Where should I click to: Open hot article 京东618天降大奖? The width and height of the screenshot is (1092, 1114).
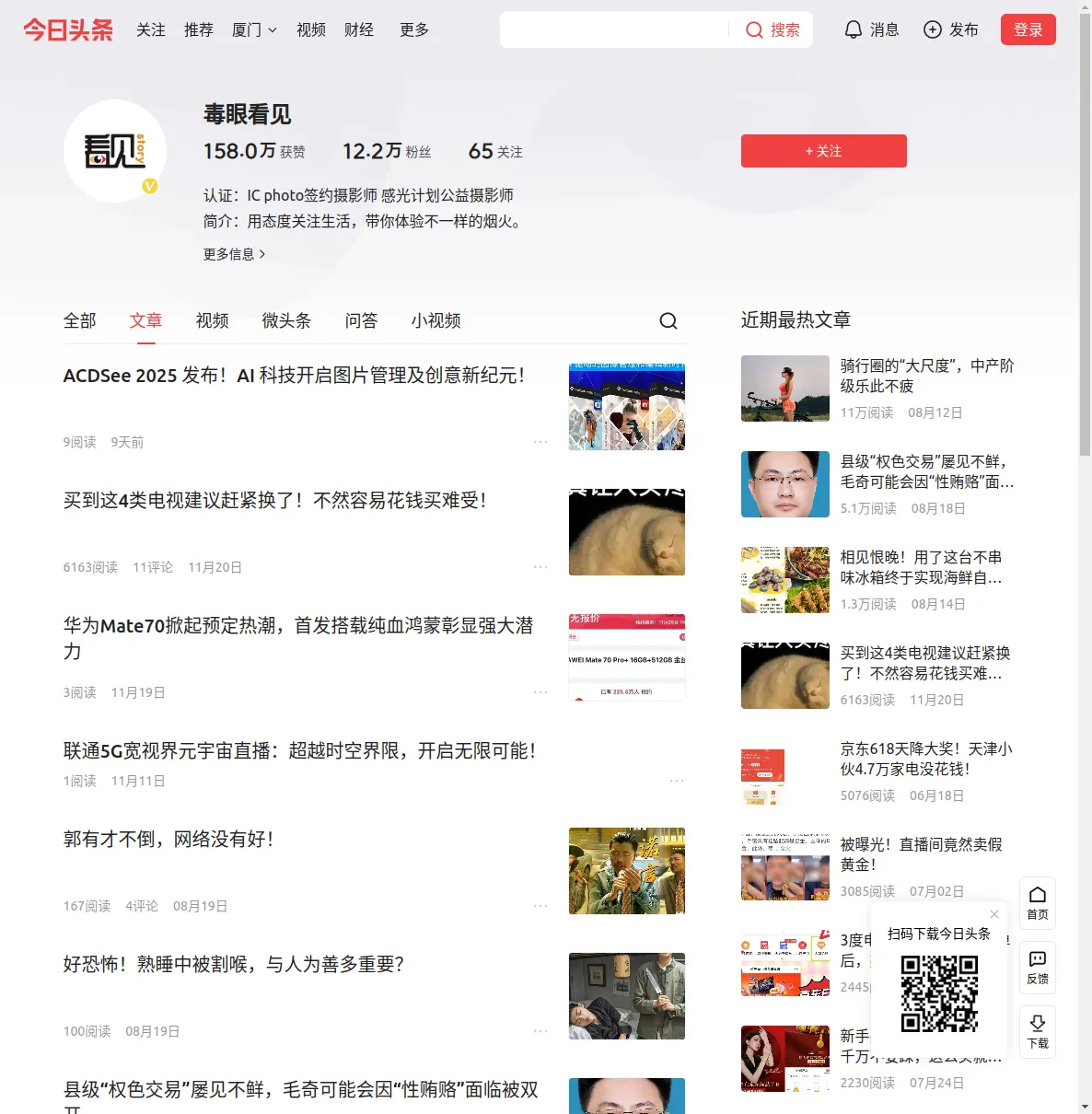pyautogui.click(x=926, y=759)
